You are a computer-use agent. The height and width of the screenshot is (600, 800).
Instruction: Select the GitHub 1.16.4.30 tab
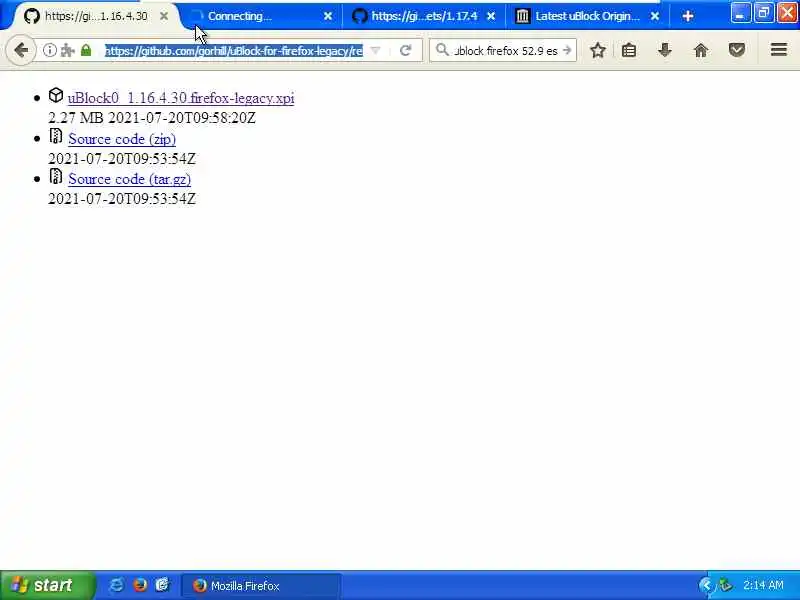(97, 16)
